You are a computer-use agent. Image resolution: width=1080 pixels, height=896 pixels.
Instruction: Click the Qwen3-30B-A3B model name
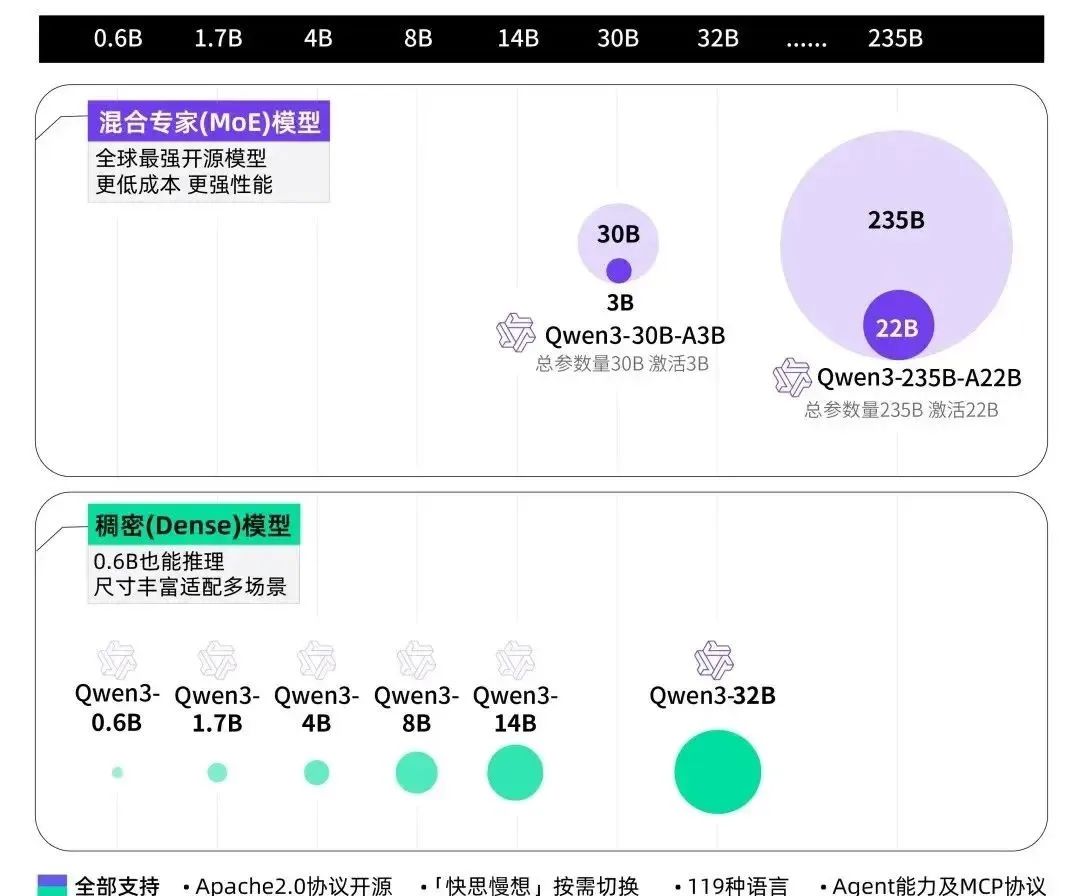[635, 335]
